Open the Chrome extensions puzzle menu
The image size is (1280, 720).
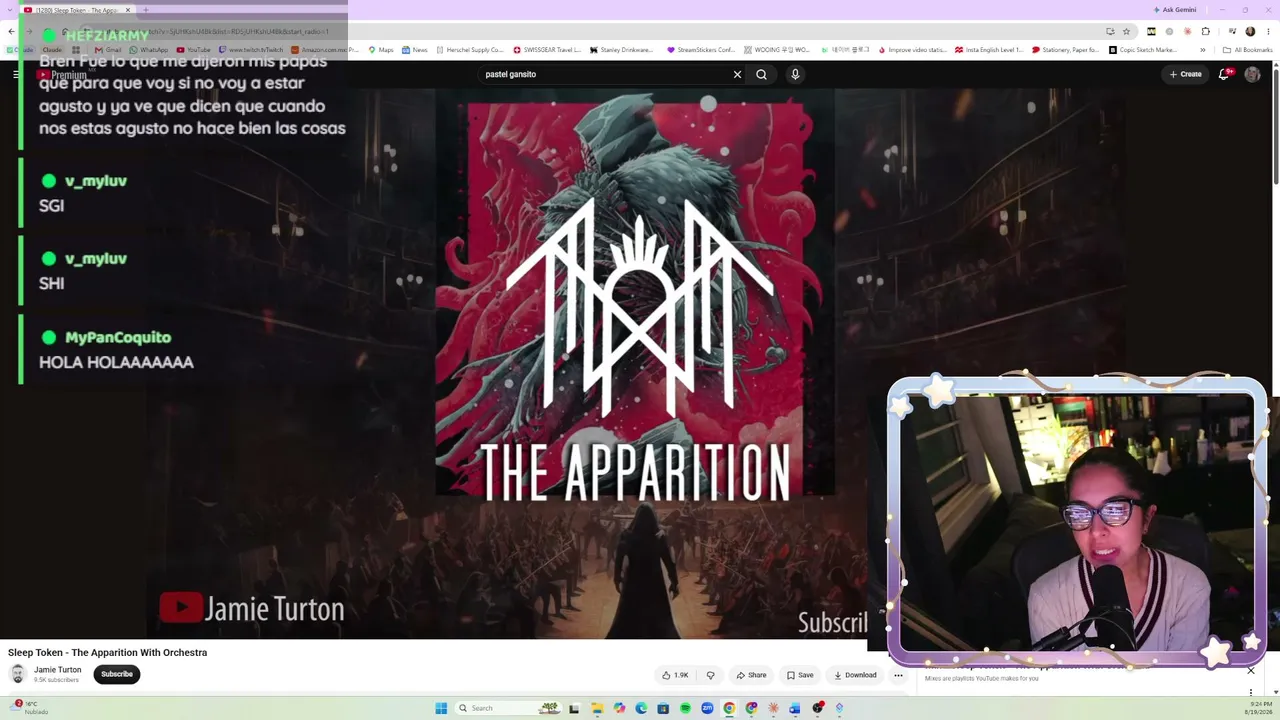coord(1205,31)
